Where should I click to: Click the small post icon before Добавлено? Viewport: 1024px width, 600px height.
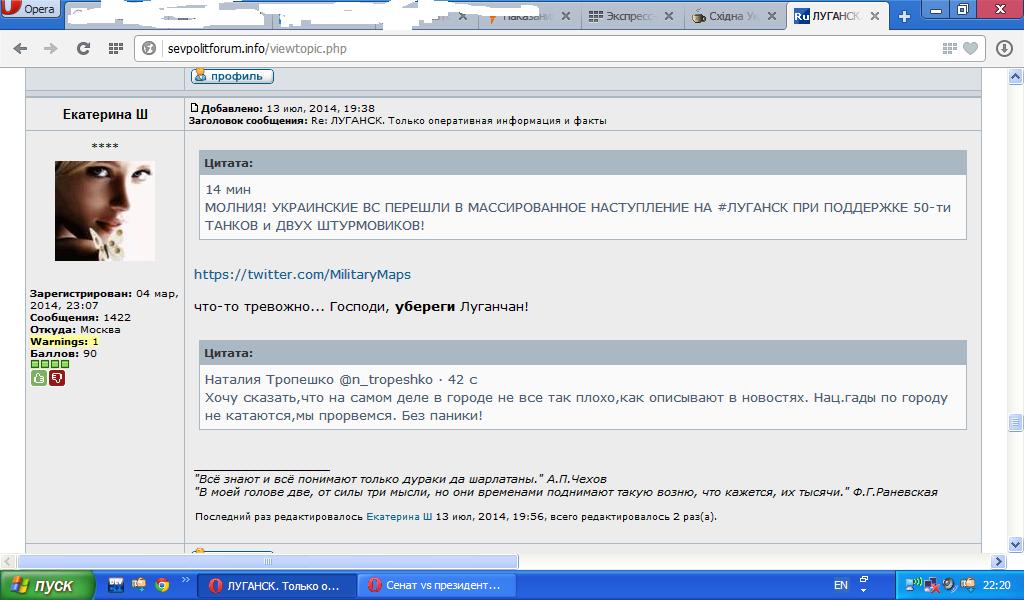(194, 108)
